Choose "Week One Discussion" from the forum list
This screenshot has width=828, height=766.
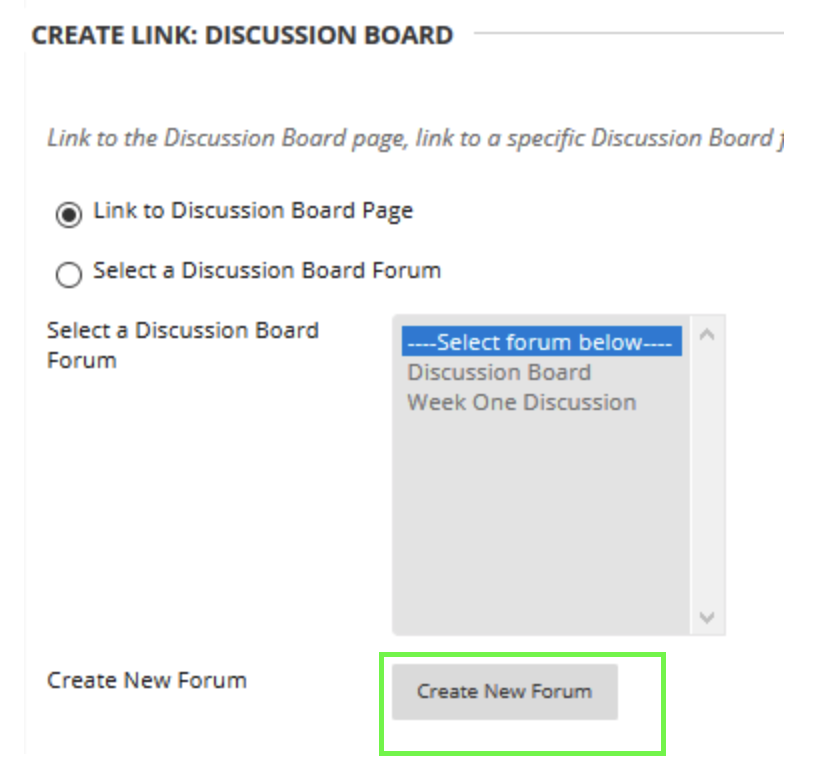521,403
